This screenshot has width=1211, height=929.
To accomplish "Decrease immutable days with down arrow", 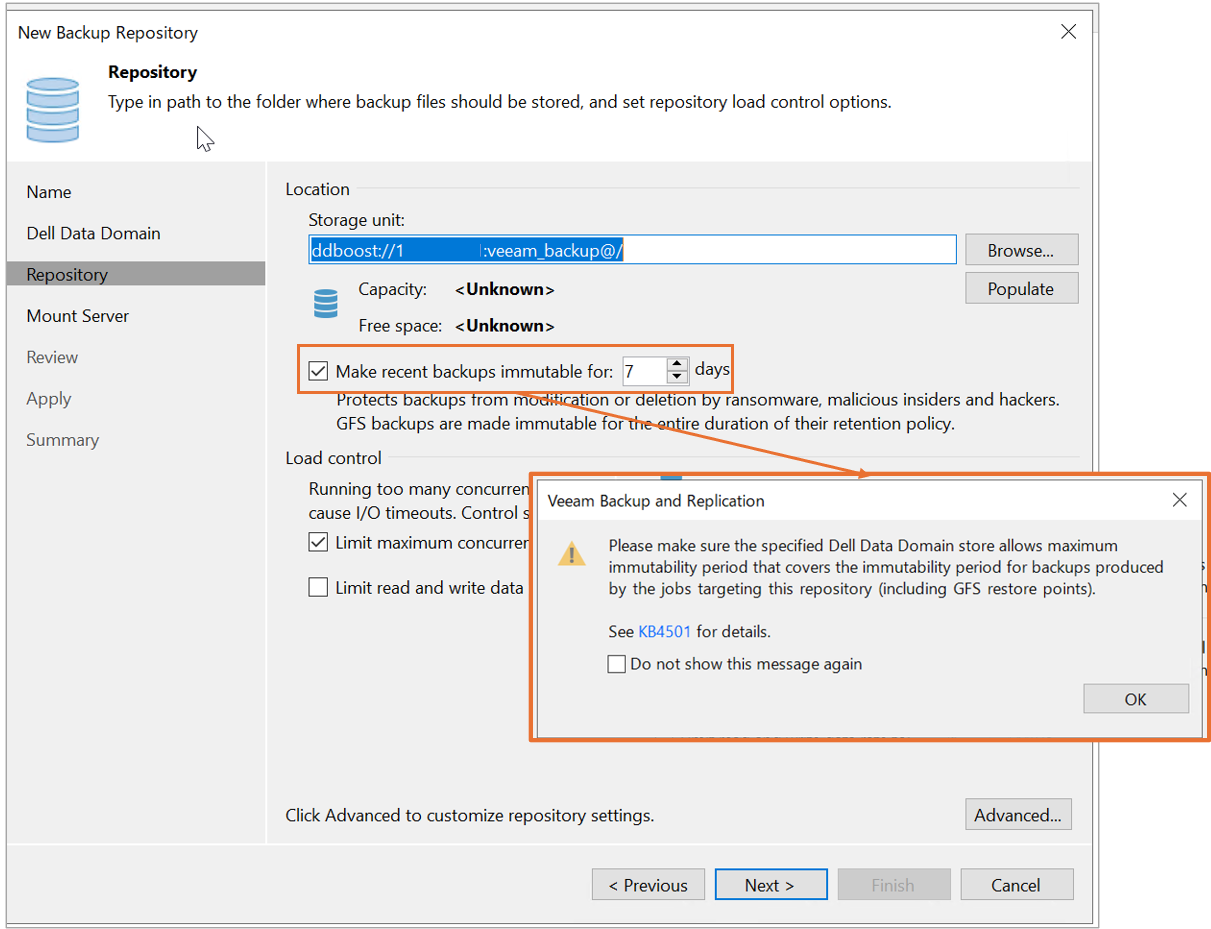I will click(678, 377).
